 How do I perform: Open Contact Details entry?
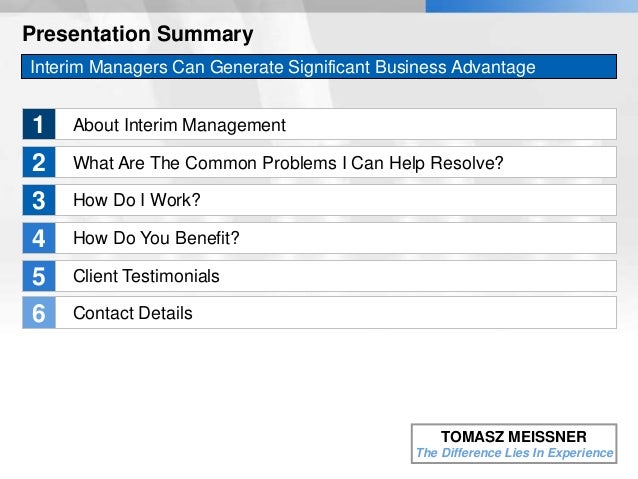coord(133,313)
